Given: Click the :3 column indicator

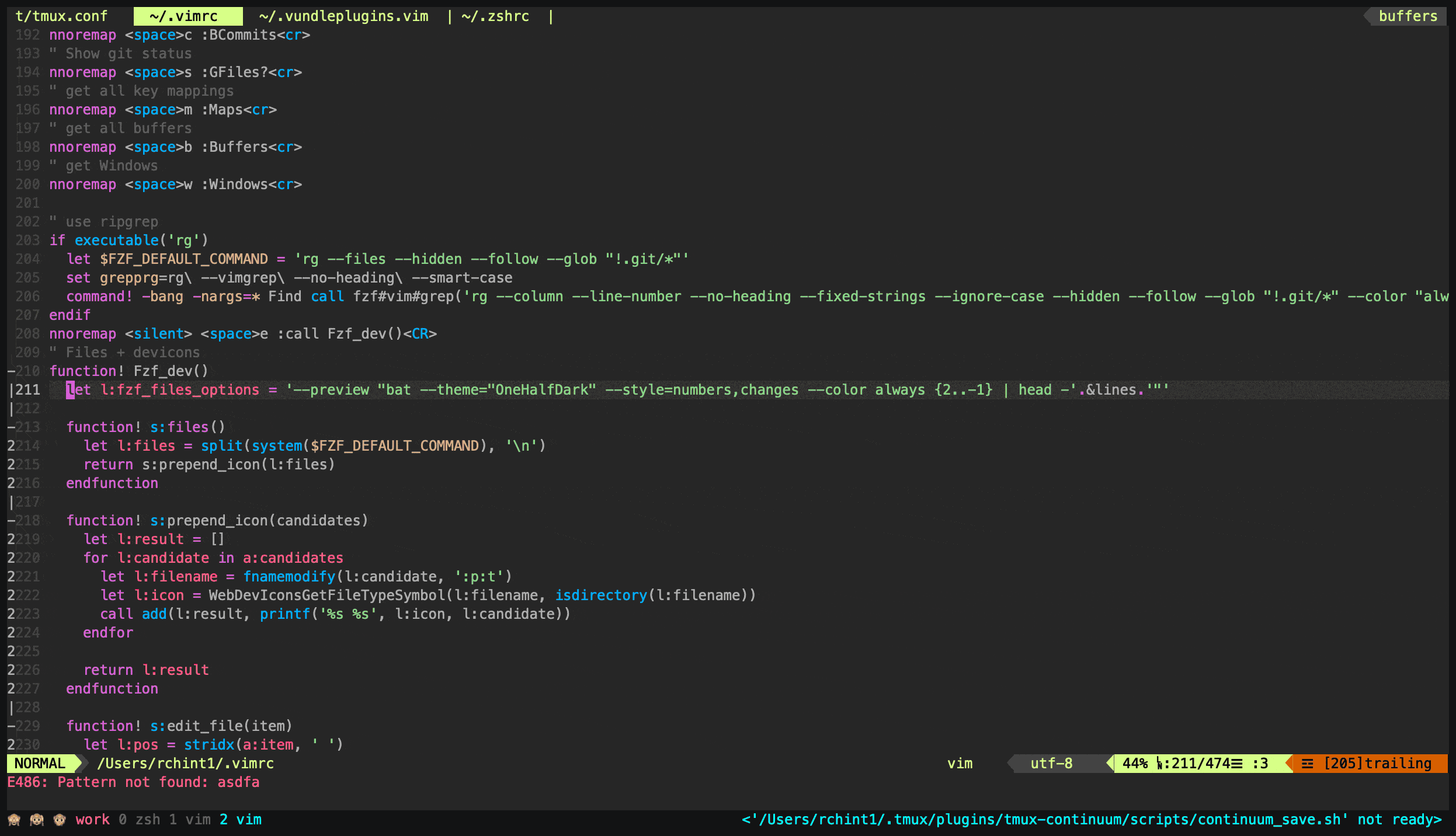Looking at the screenshot, I should tap(1260, 764).
